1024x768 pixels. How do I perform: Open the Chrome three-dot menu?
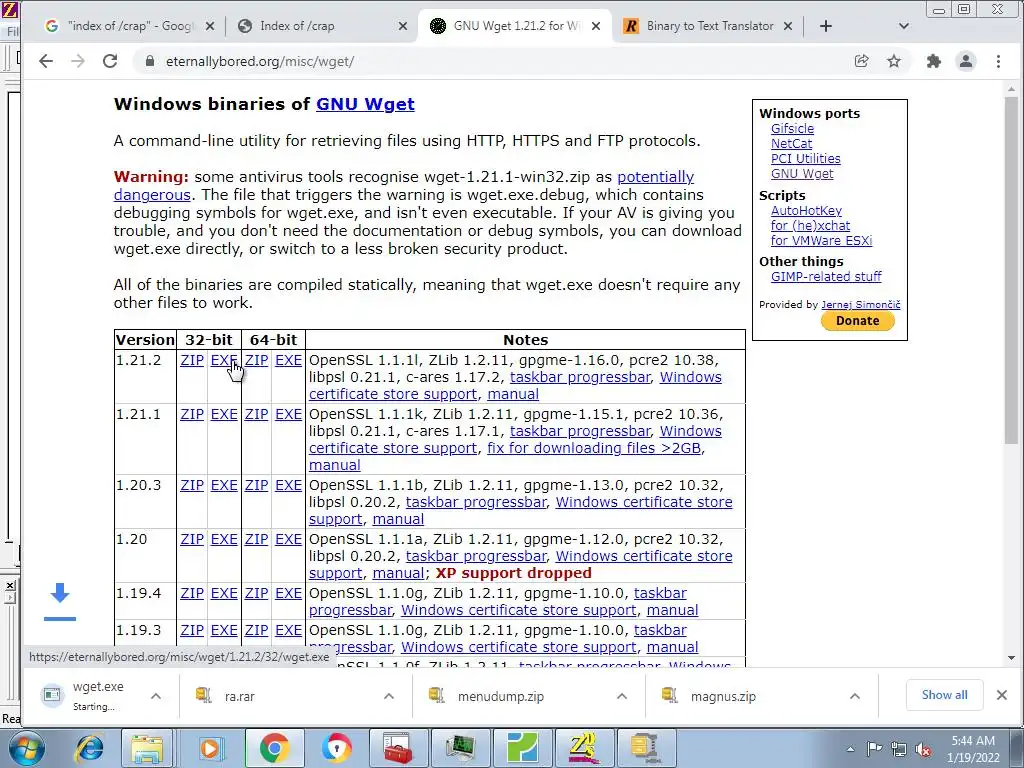coord(998,61)
